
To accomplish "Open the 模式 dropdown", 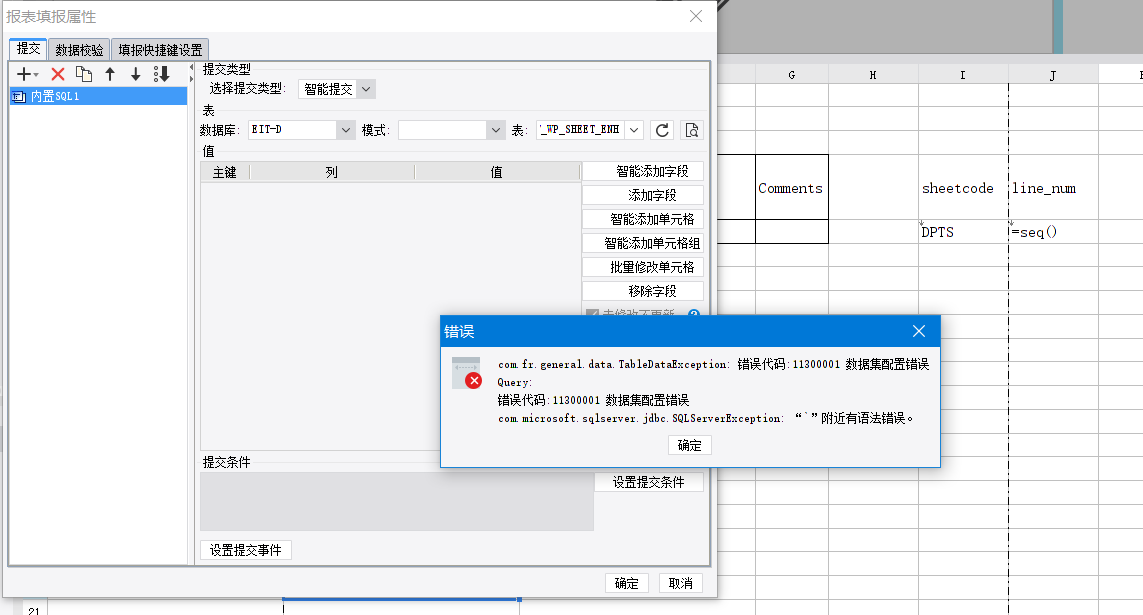I will (496, 130).
